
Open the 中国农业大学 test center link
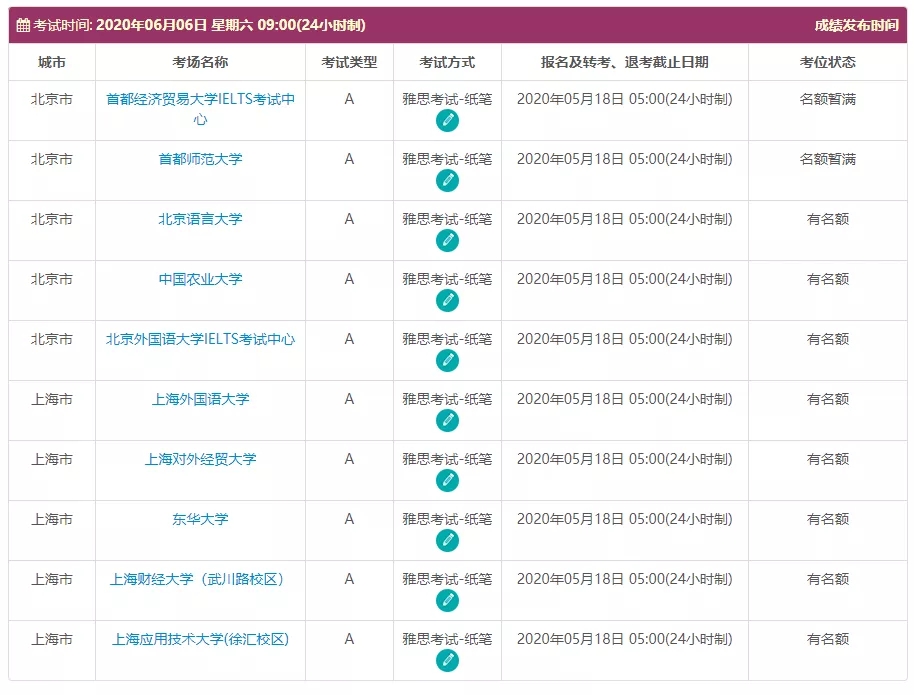[200, 279]
